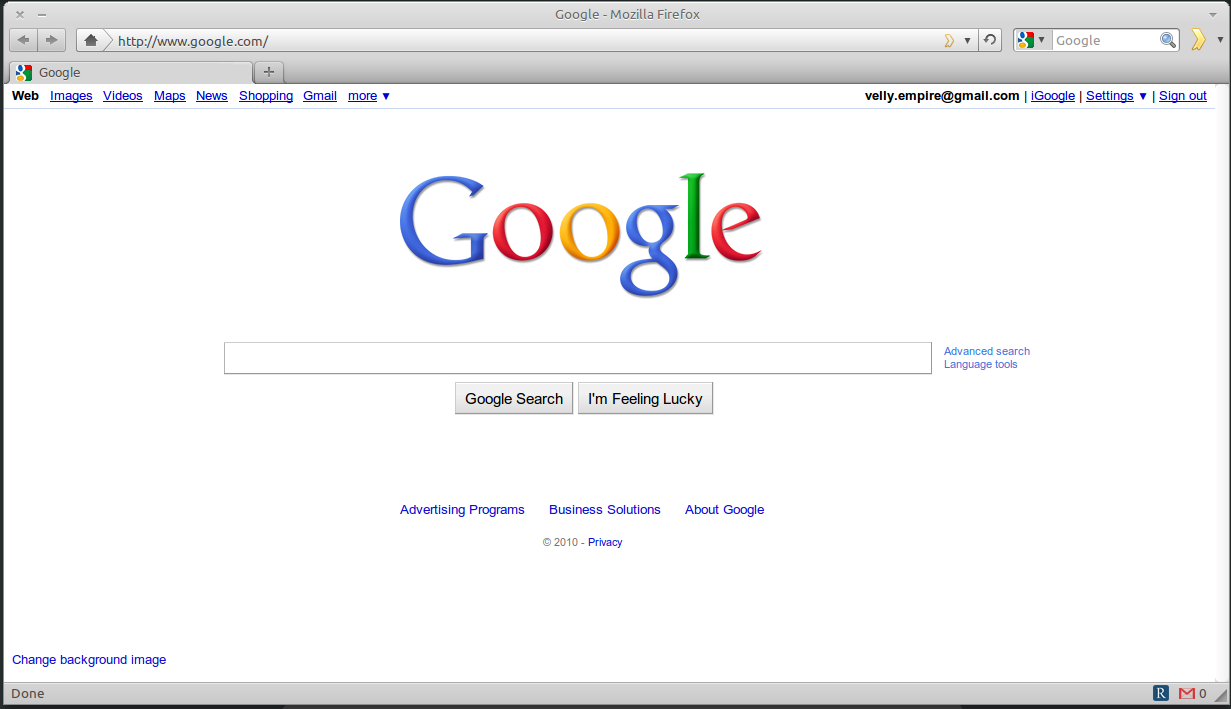This screenshot has width=1231, height=709.
Task: Open the dropdown arrow beside the yellow chevron
Action: (1220, 40)
